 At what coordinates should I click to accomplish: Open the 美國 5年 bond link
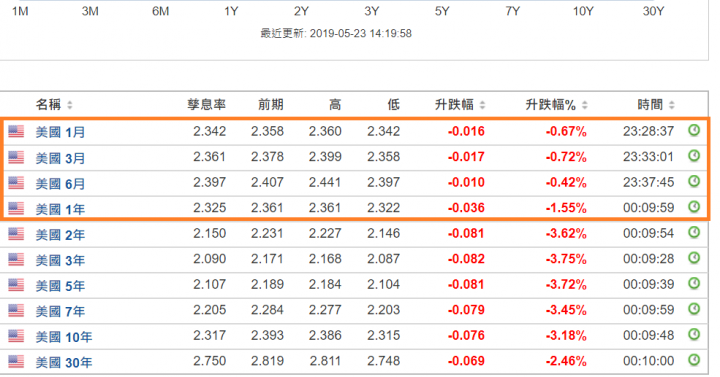(x=60, y=286)
